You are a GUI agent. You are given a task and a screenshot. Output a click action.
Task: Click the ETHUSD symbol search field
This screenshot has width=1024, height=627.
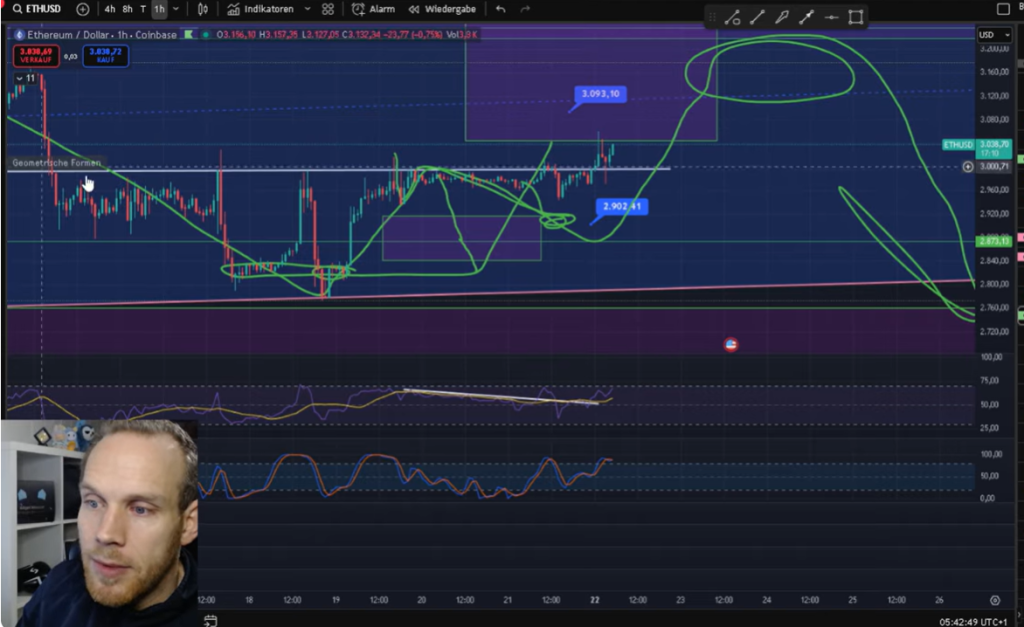coord(38,9)
